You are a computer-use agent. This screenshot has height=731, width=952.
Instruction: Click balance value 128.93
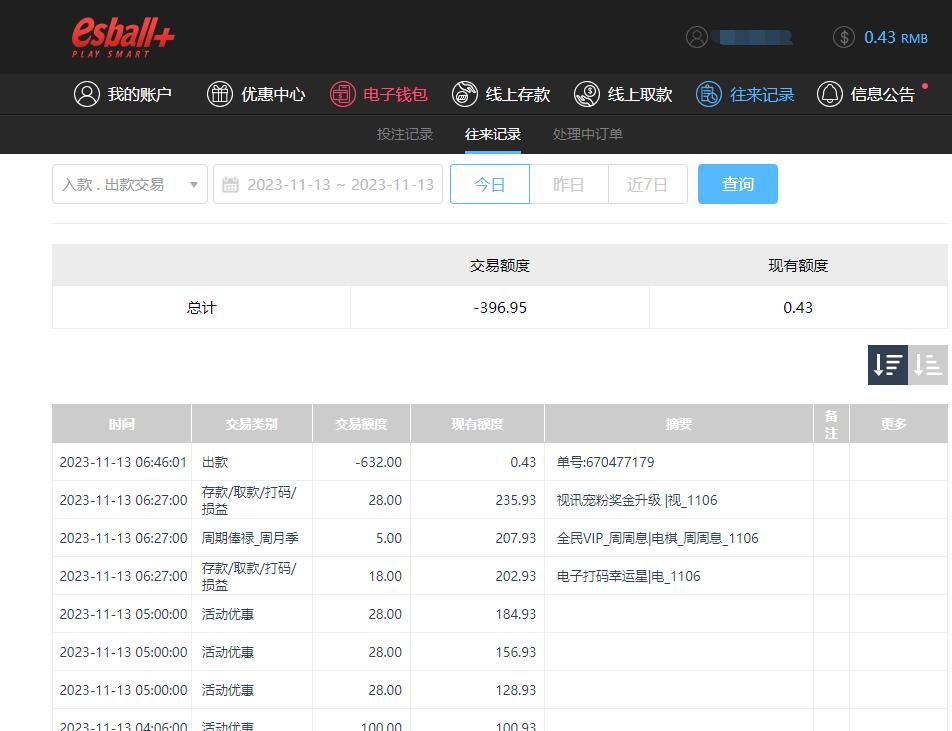(x=515, y=690)
